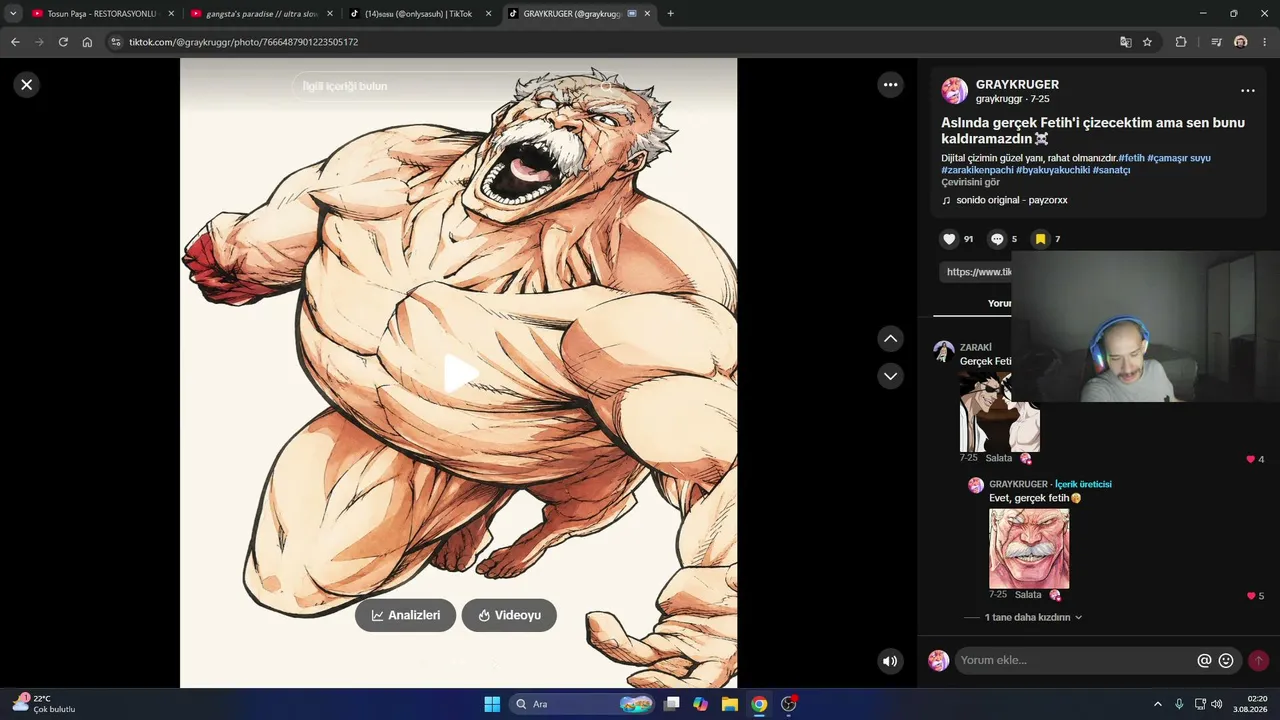Open the Chrome extensions puzzle icon
This screenshot has width=1280, height=720.
[1181, 42]
